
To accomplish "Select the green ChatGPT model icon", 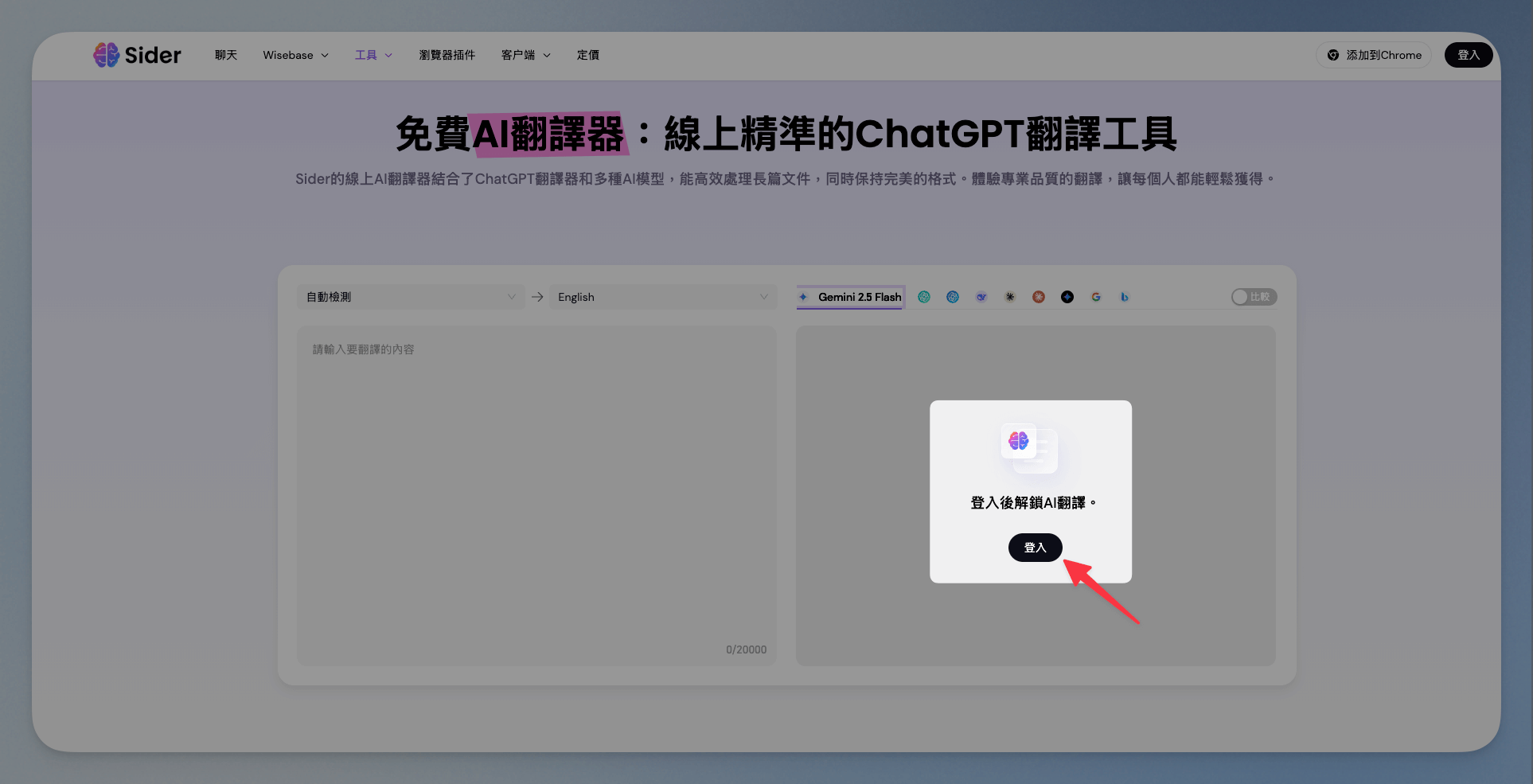I will [x=923, y=297].
